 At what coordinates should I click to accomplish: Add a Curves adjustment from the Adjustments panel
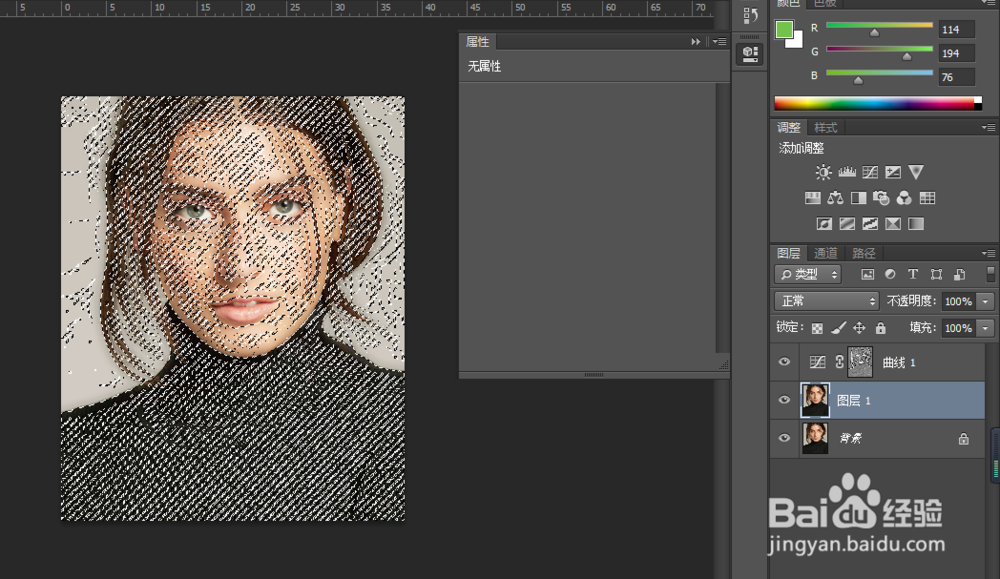click(870, 172)
